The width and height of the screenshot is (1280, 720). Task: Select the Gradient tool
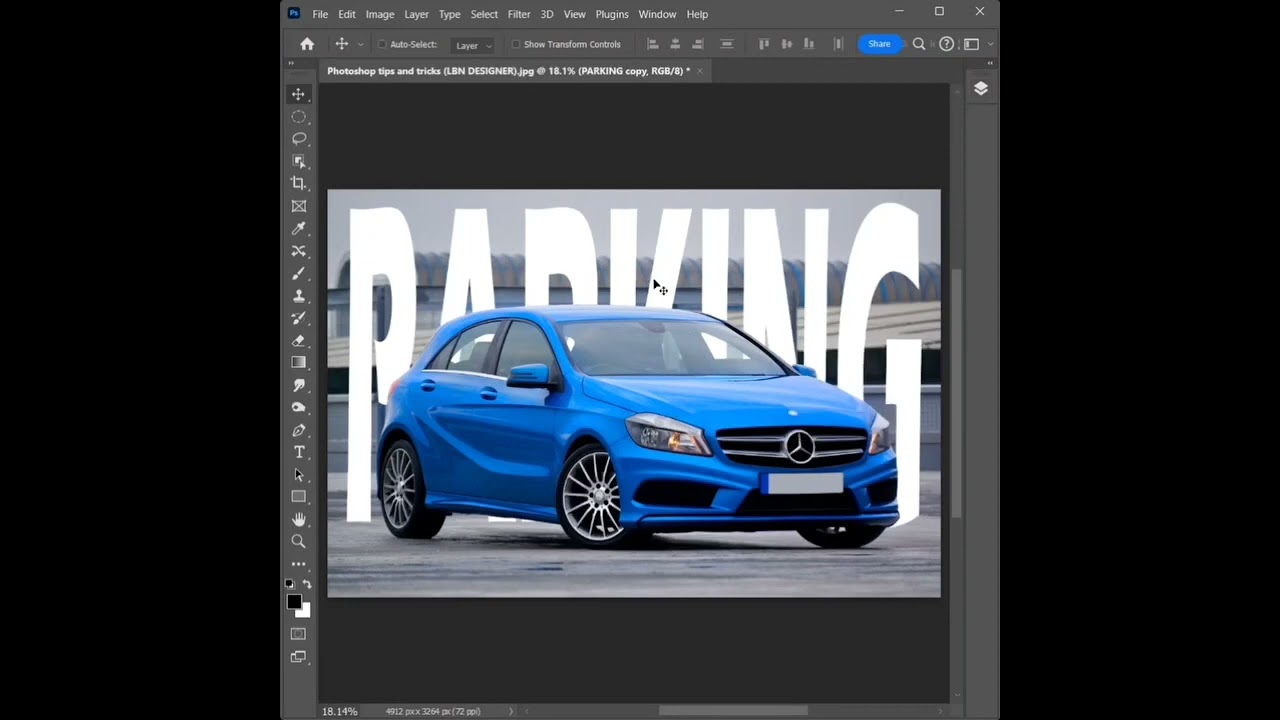pos(298,362)
